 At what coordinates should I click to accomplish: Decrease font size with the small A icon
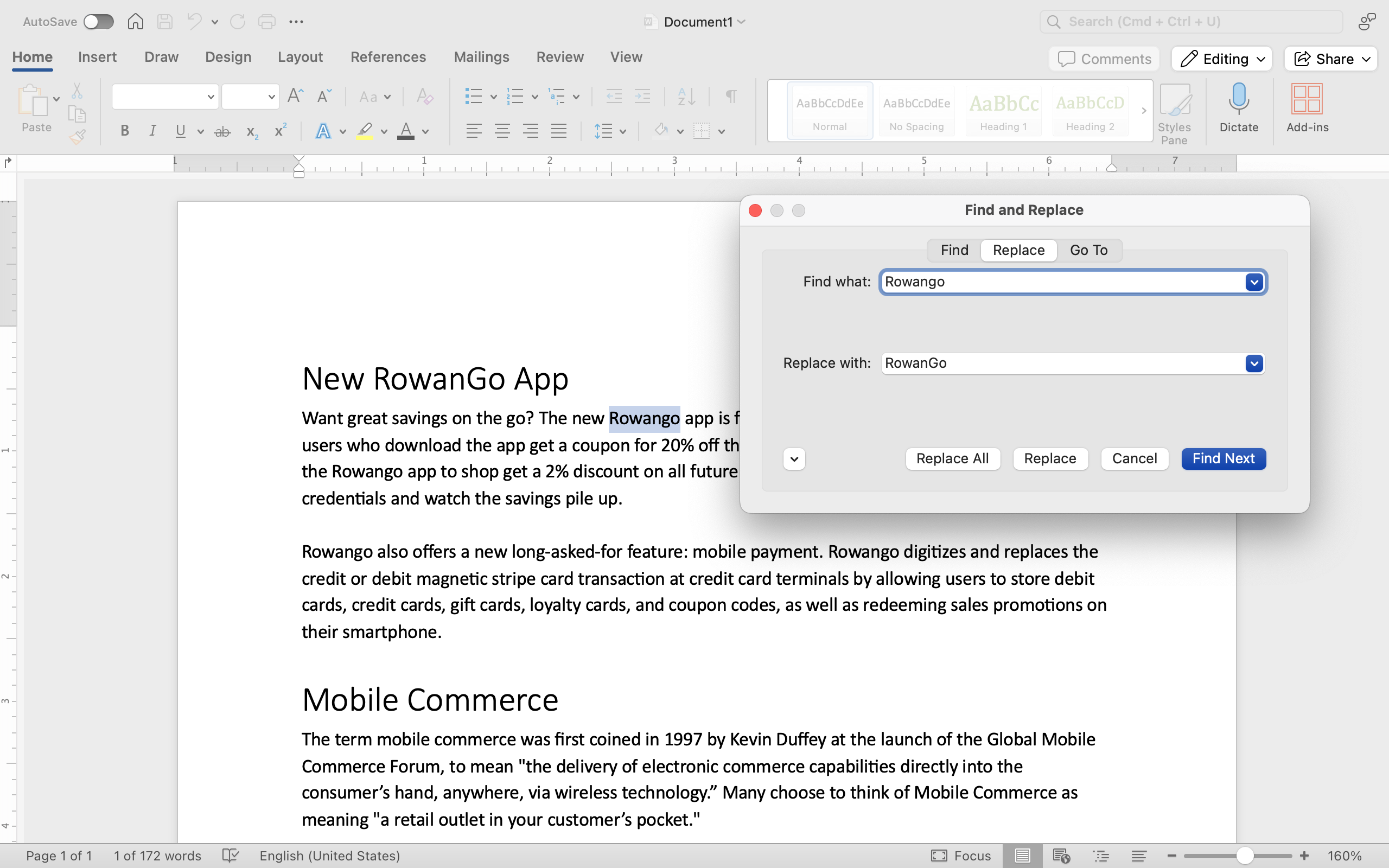[324, 96]
